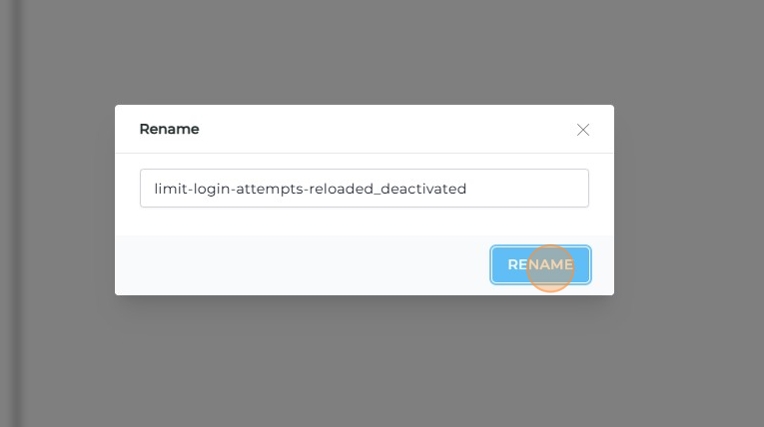Click the dimmed area right of the dialog
764x427 pixels.
pyautogui.click(x=689, y=200)
